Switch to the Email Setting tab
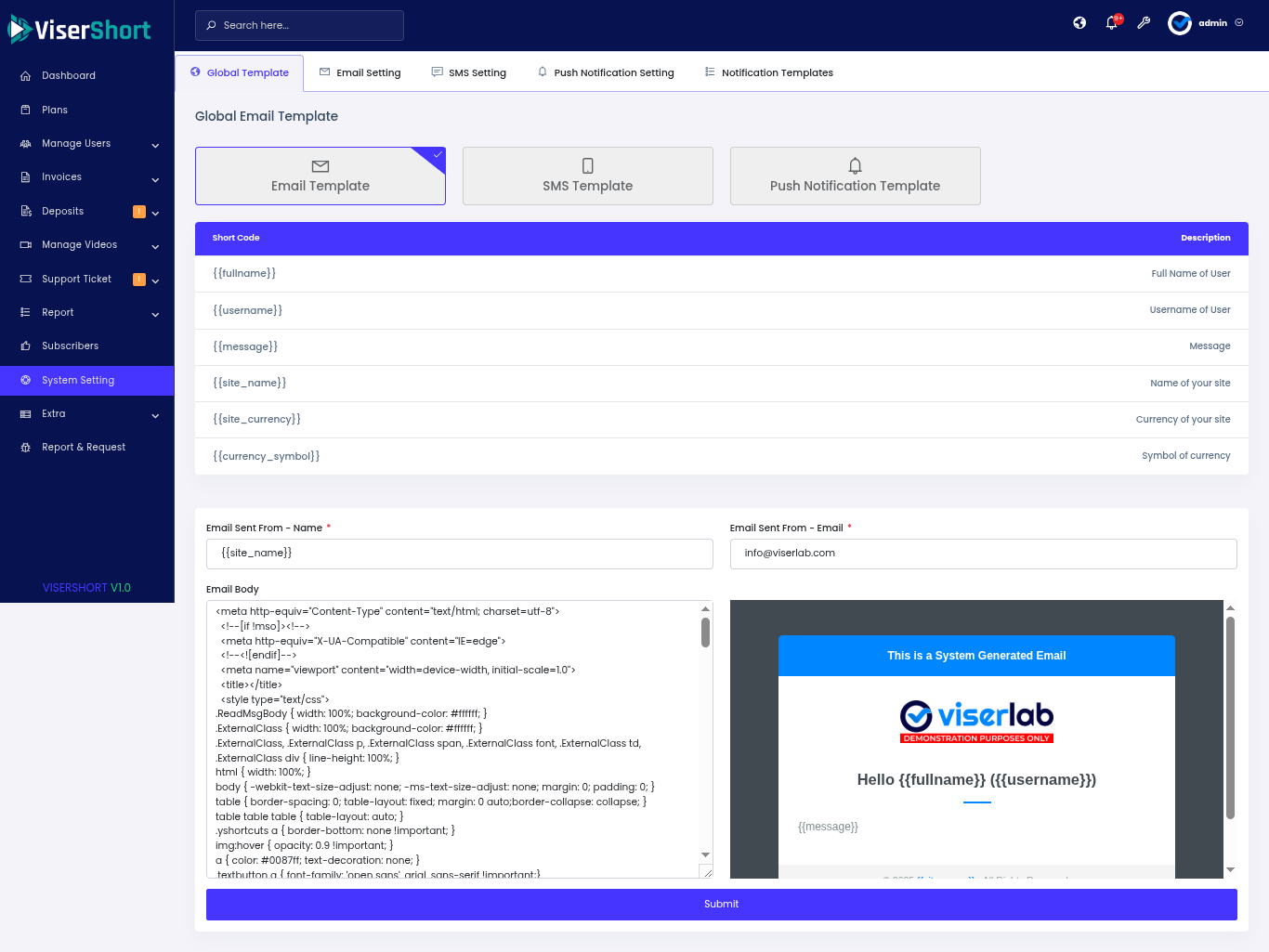The image size is (1269, 952). tap(360, 72)
